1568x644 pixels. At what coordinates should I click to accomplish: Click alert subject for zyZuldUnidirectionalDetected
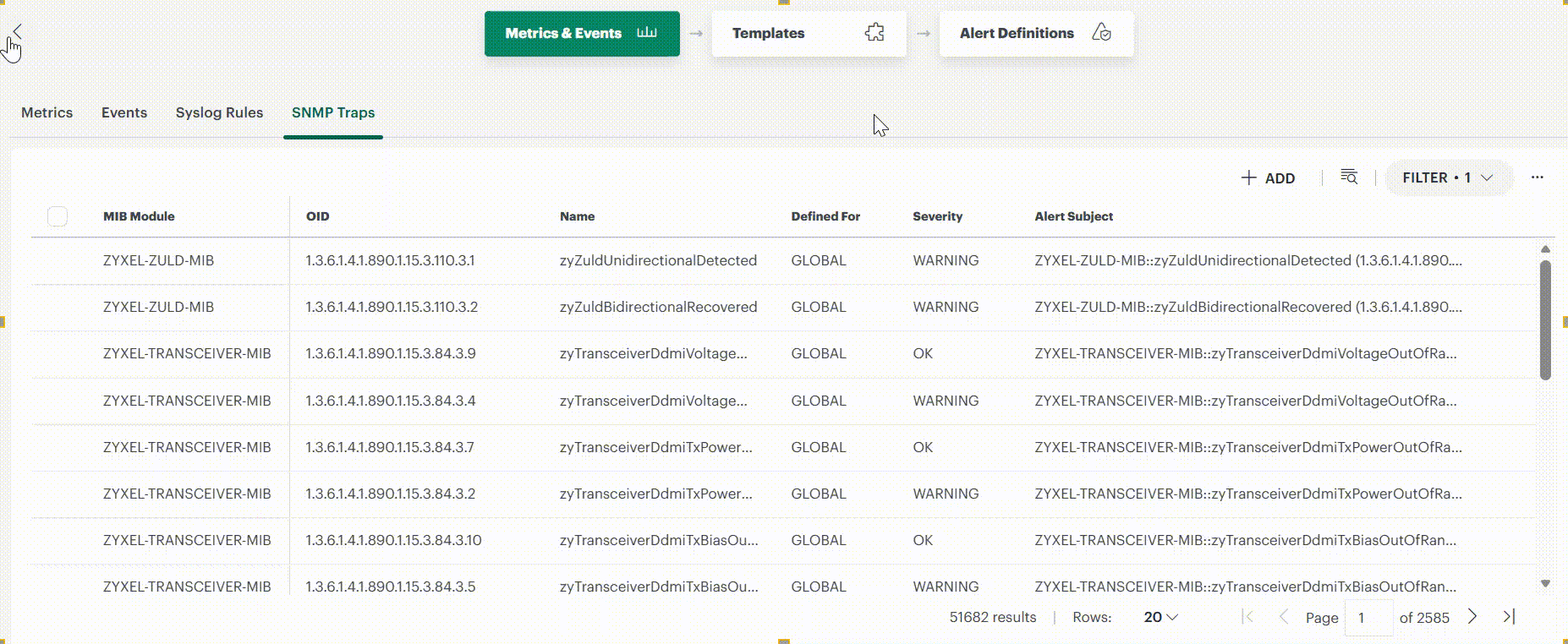pyautogui.click(x=1248, y=260)
